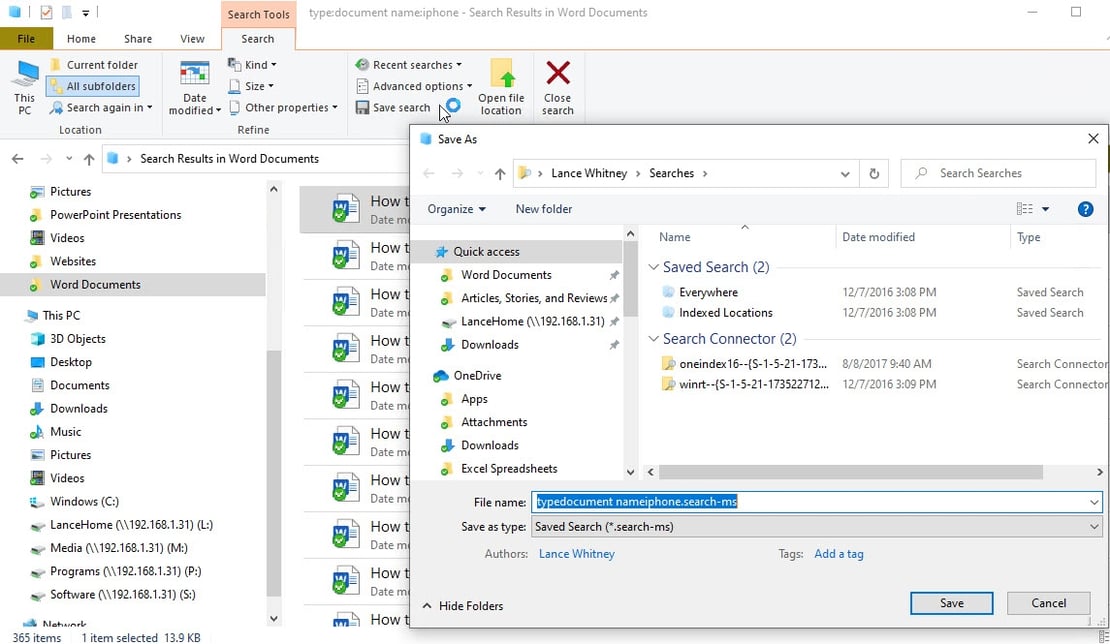This screenshot has width=1110, height=644.
Task: Click the Close search red X icon
Action: tap(558, 74)
